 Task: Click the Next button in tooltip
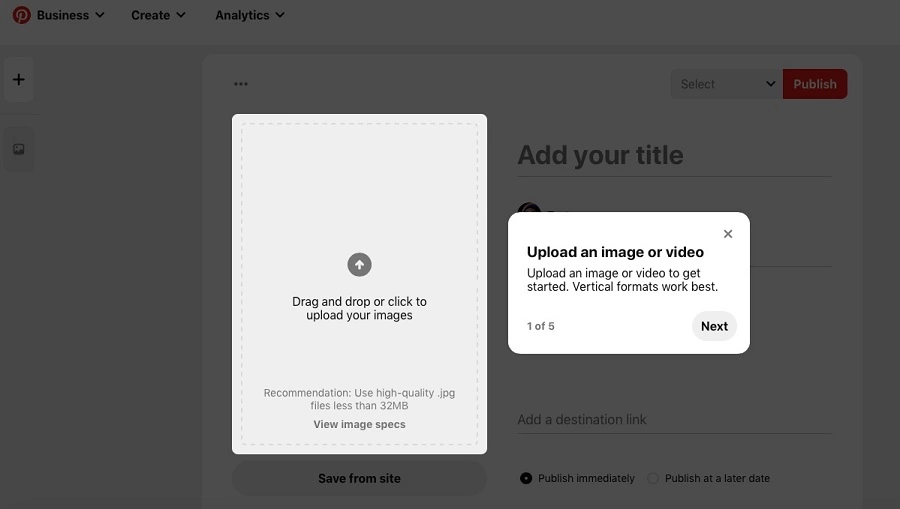click(714, 326)
